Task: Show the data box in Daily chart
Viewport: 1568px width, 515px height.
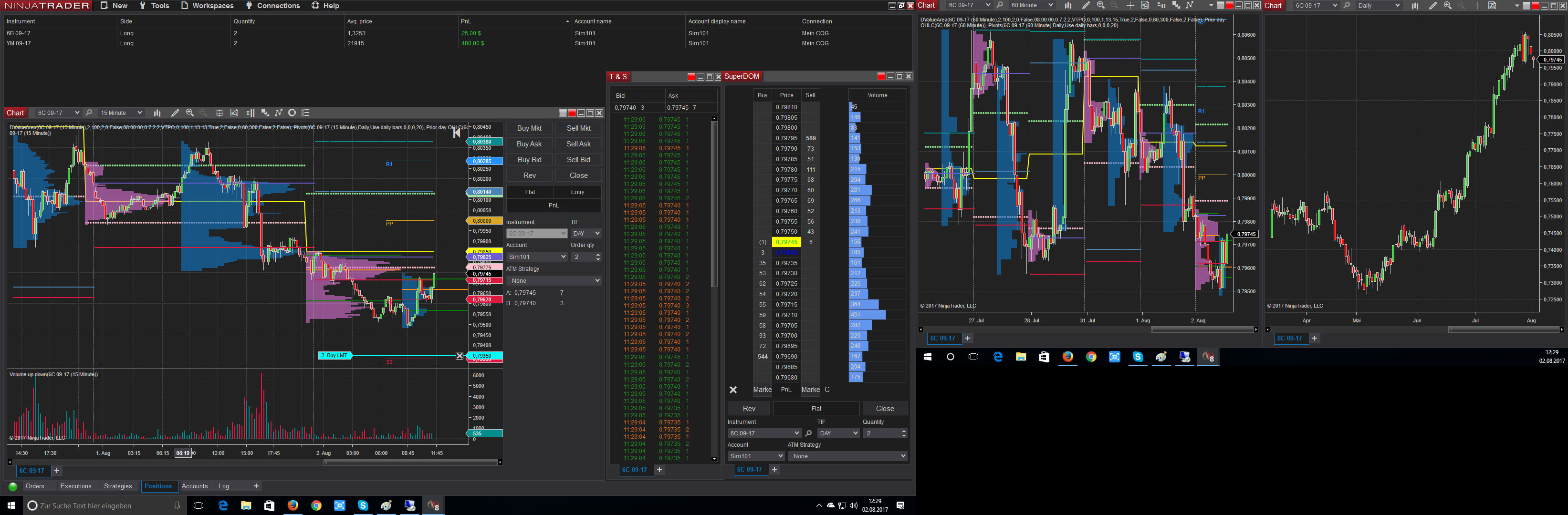Action: coord(1492,5)
